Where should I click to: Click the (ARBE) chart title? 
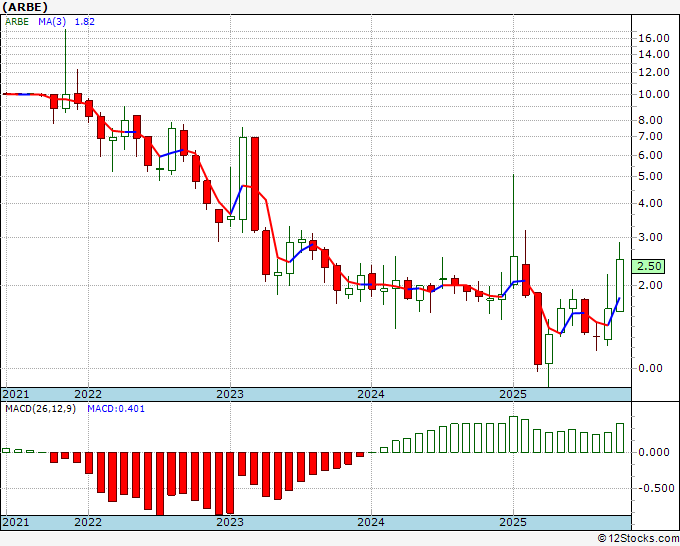(x=25, y=7)
